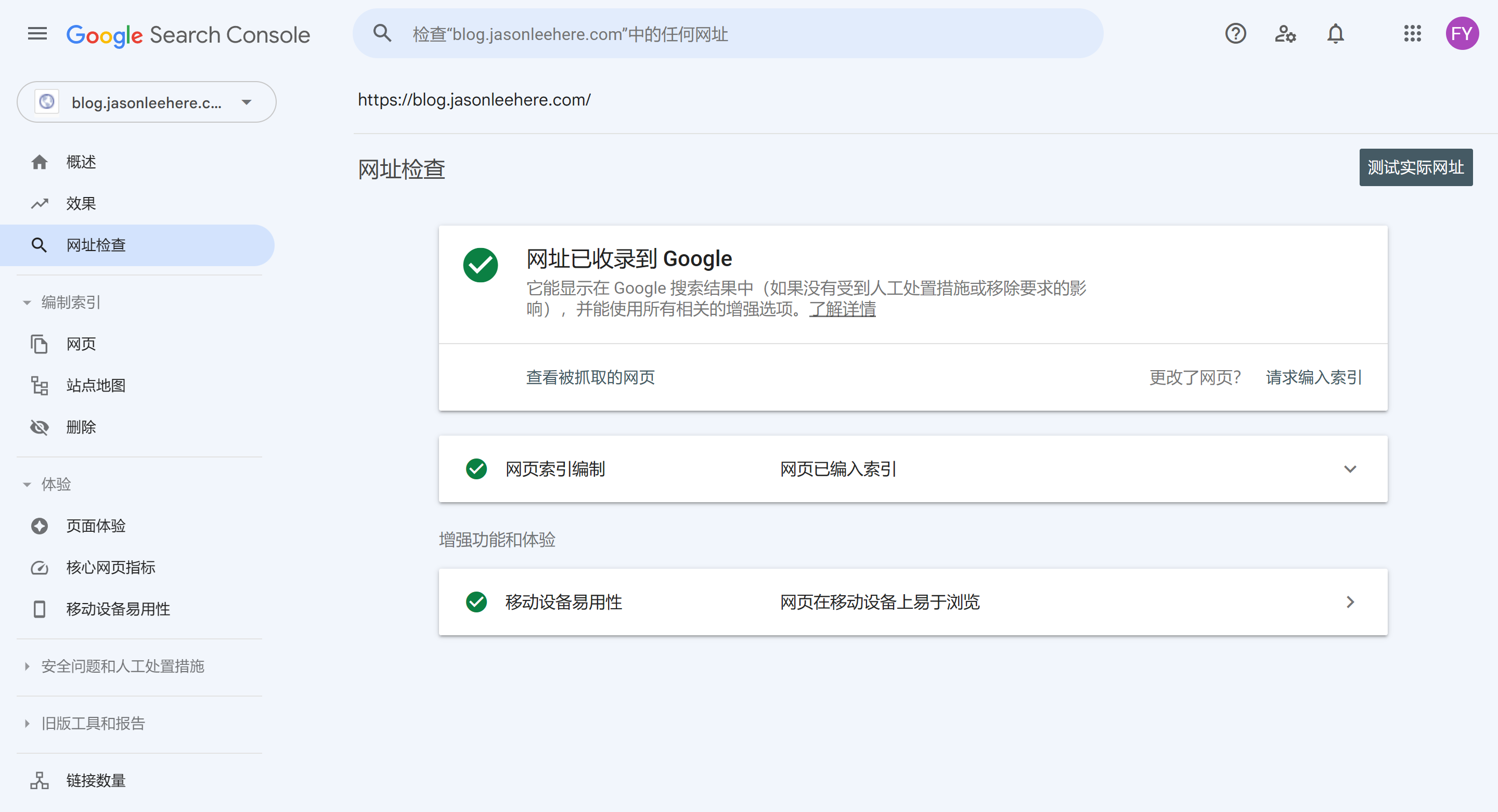Image resolution: width=1498 pixels, height=812 pixels.
Task: Focus the URL inspection search field
Action: [728, 33]
